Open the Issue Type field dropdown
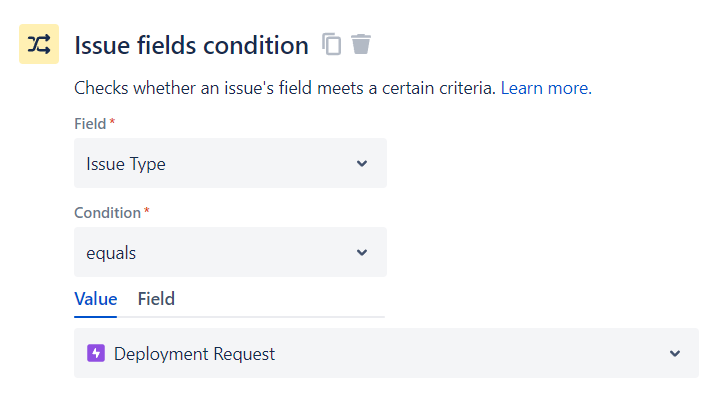 coord(231,163)
